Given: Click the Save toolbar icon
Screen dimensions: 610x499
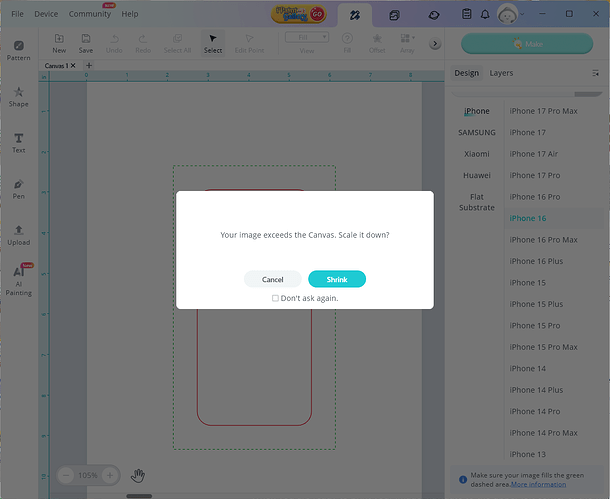Looking at the screenshot, I should [86, 43].
